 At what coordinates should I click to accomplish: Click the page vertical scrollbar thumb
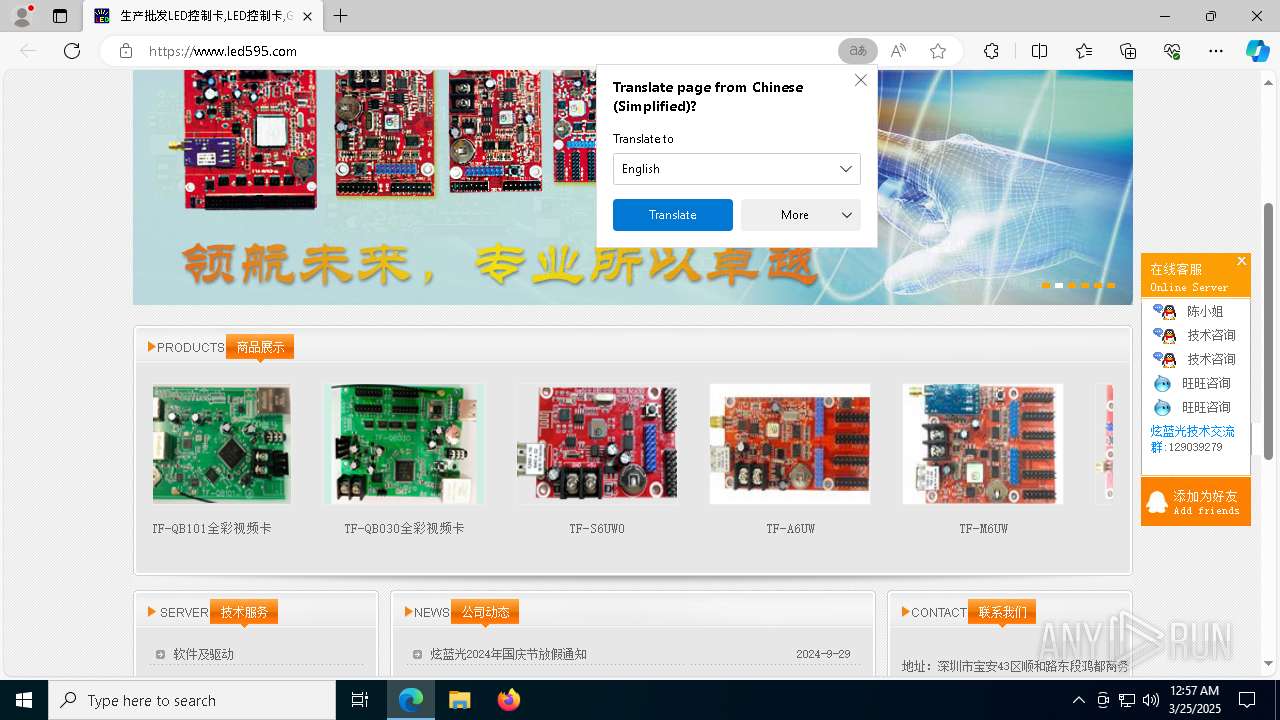pyautogui.click(x=1269, y=330)
